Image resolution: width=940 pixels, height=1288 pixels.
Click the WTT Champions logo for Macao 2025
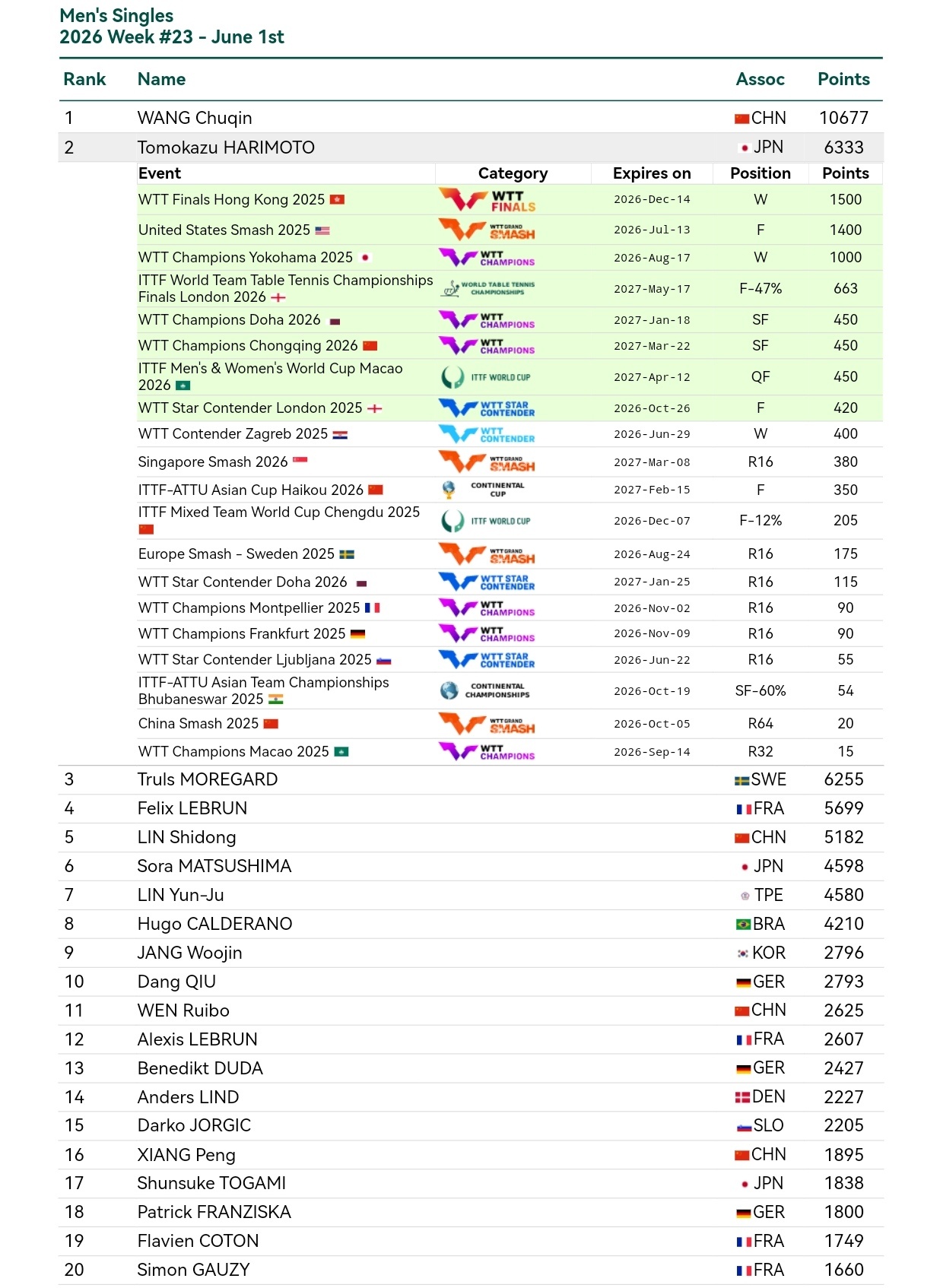click(487, 752)
